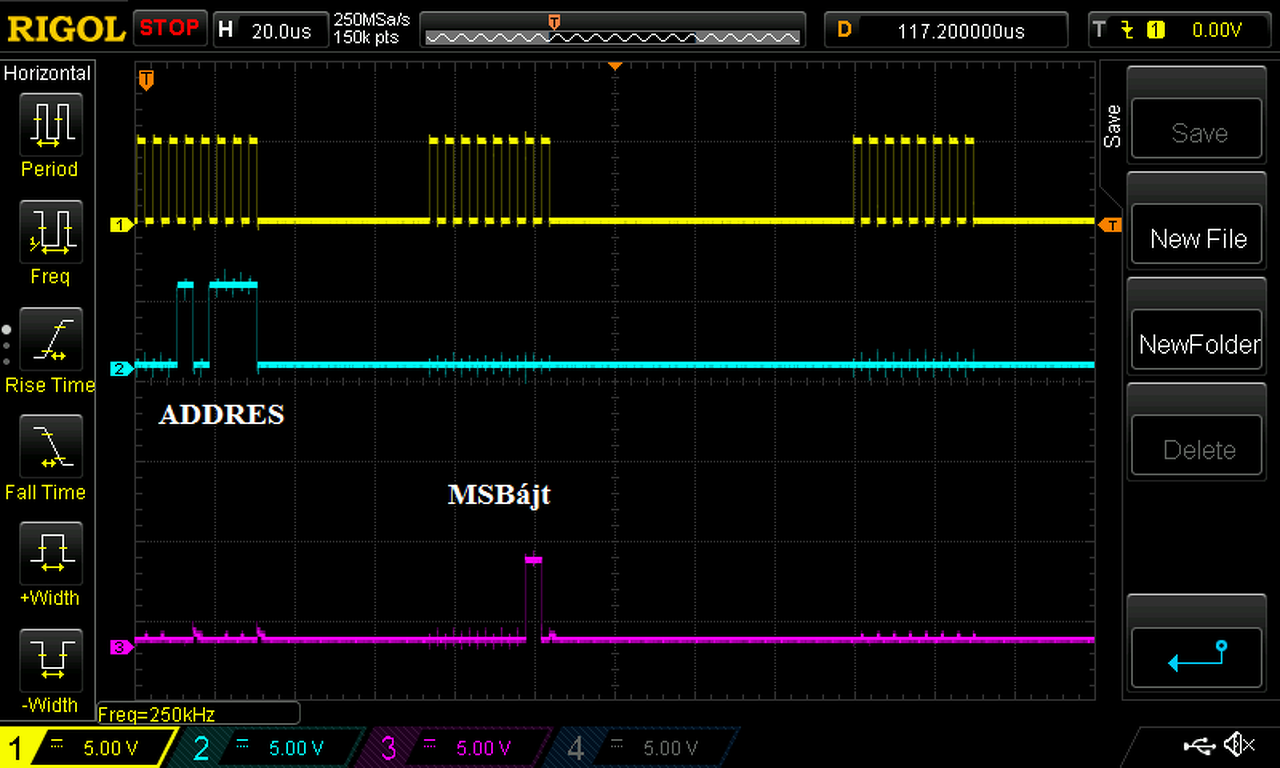Click the Freq=250kHz measurement result
Viewport: 1280px width, 768px height.
[157, 714]
